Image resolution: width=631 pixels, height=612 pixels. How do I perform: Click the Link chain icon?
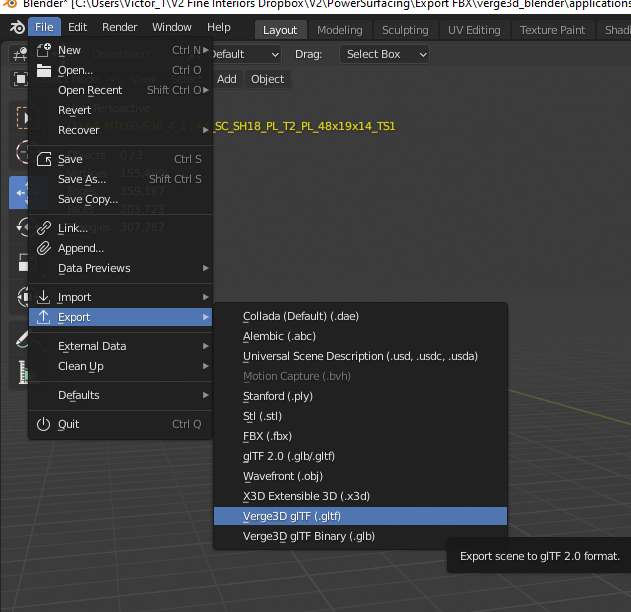pos(43,228)
